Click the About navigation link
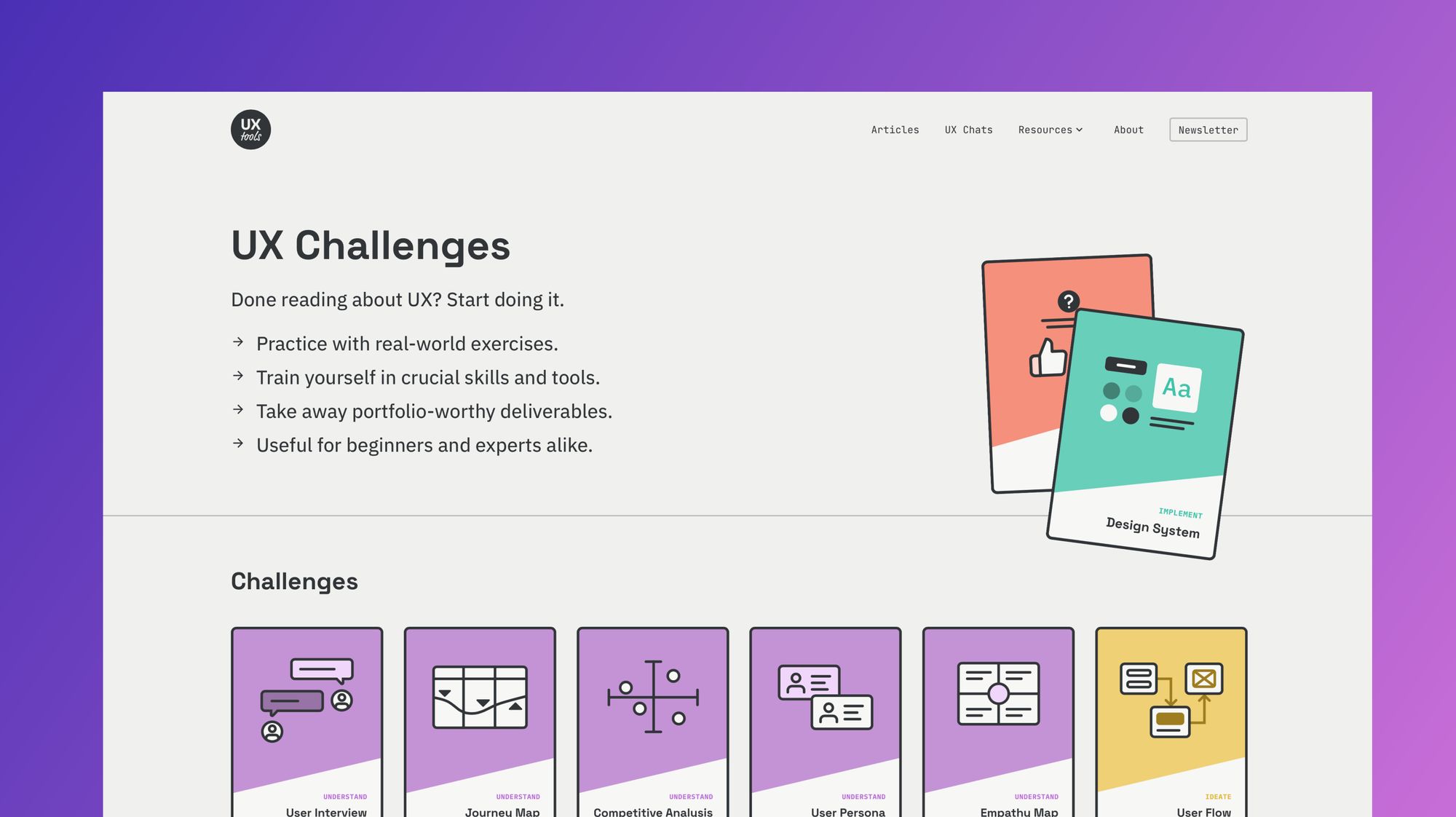This screenshot has height=817, width=1456. click(x=1128, y=129)
